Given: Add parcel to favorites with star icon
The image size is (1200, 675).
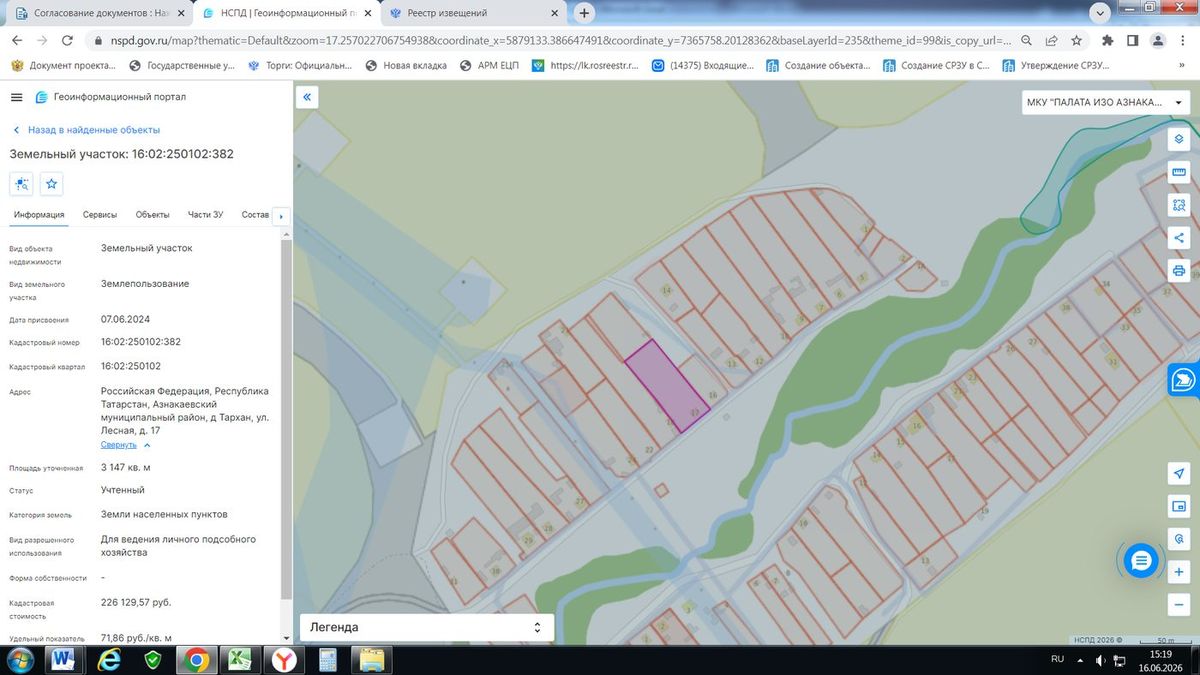Looking at the screenshot, I should 52,184.
